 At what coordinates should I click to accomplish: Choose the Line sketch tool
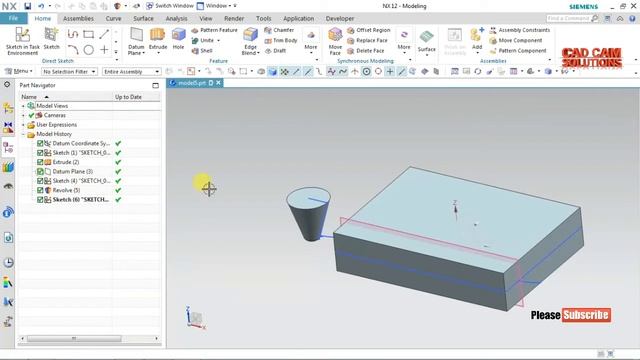104,34
